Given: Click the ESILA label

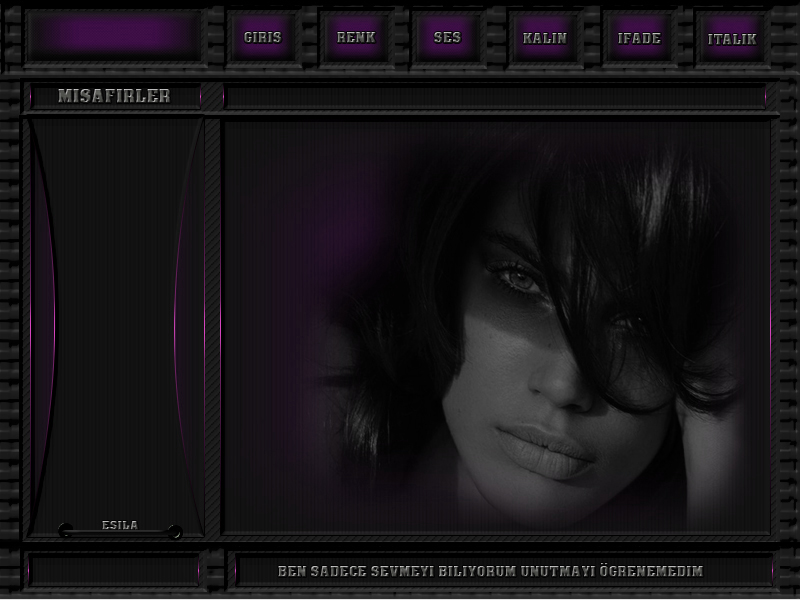Looking at the screenshot, I should click(x=119, y=525).
